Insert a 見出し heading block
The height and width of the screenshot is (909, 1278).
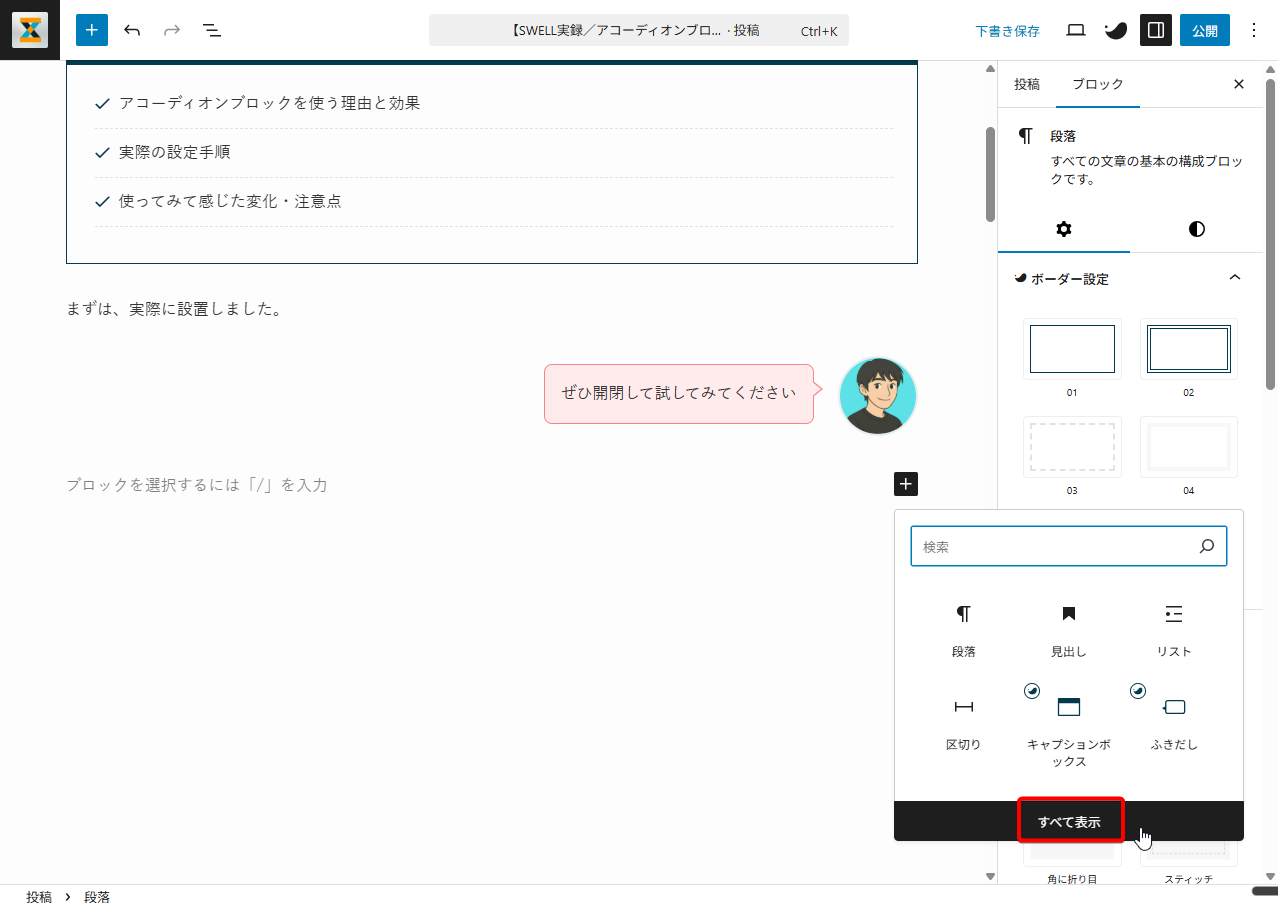(x=1068, y=628)
